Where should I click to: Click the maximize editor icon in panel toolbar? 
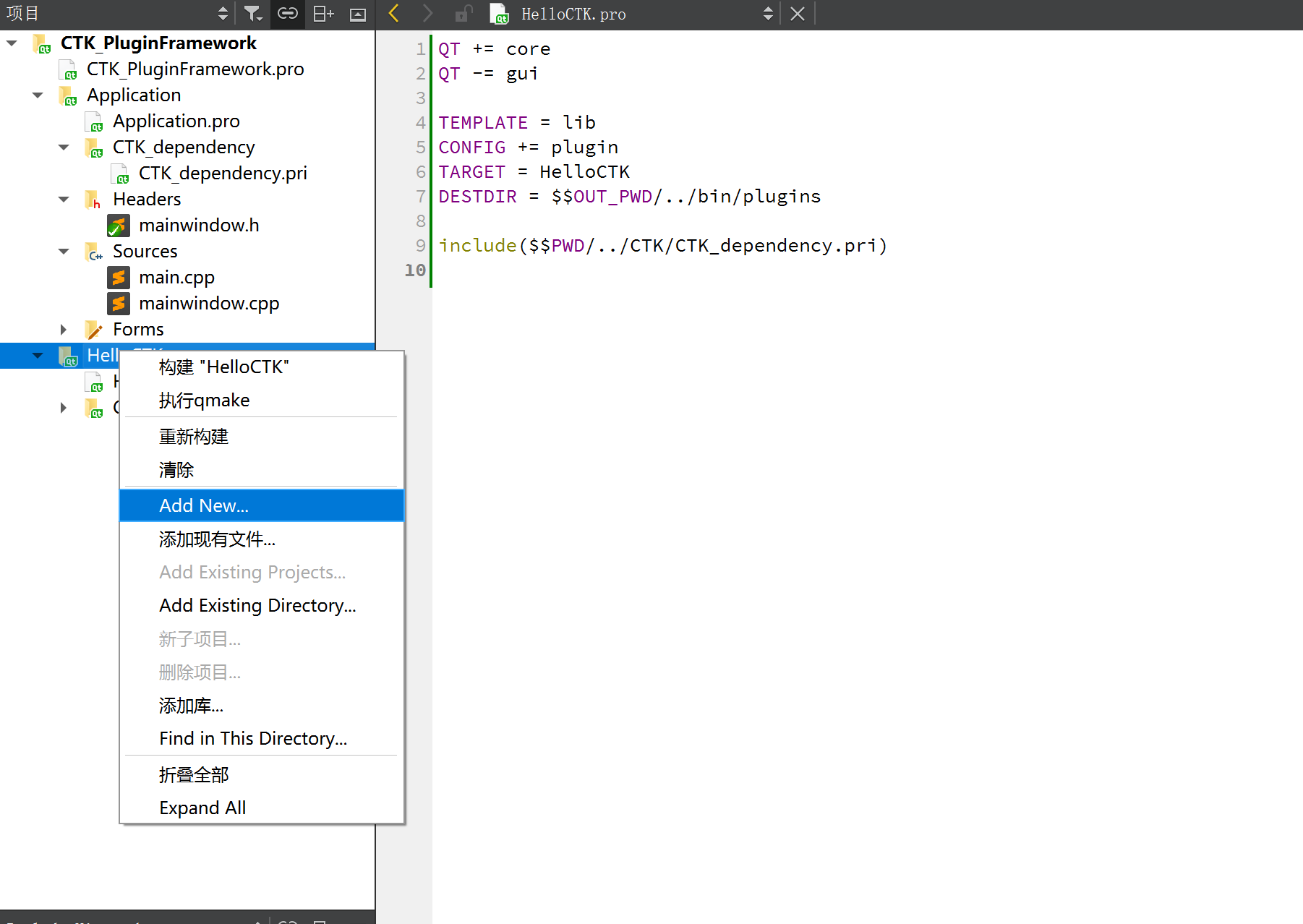(x=357, y=13)
